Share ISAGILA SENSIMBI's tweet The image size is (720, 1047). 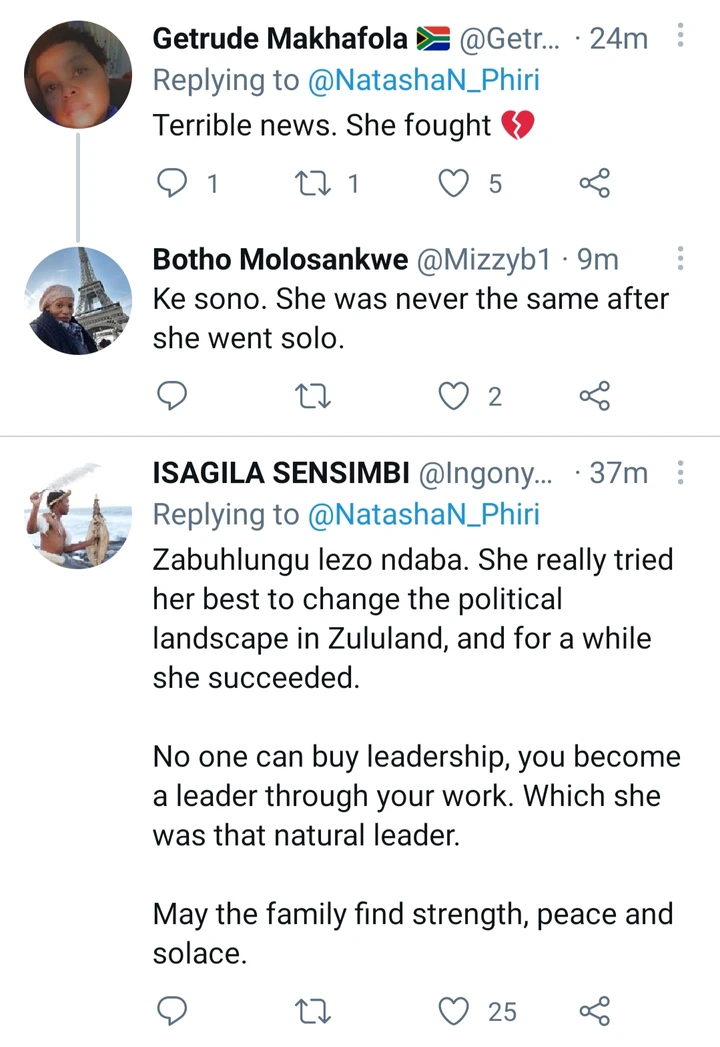[x=594, y=1011]
